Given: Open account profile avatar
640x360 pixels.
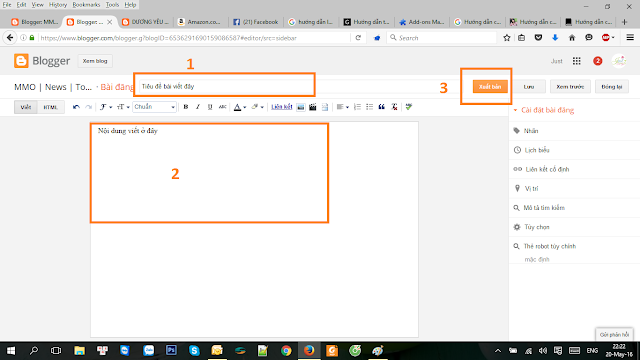Looking at the screenshot, I should click(619, 61).
